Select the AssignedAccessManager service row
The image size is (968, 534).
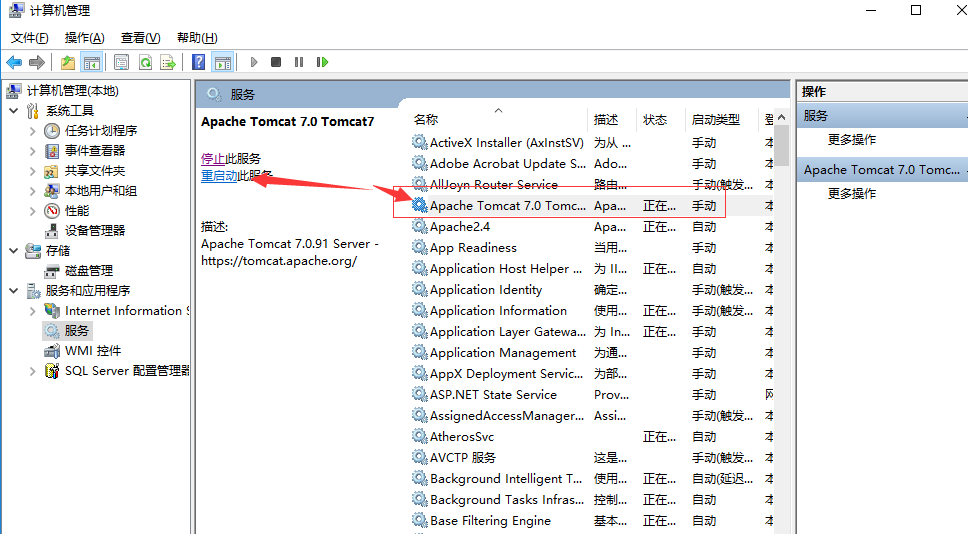(591, 415)
